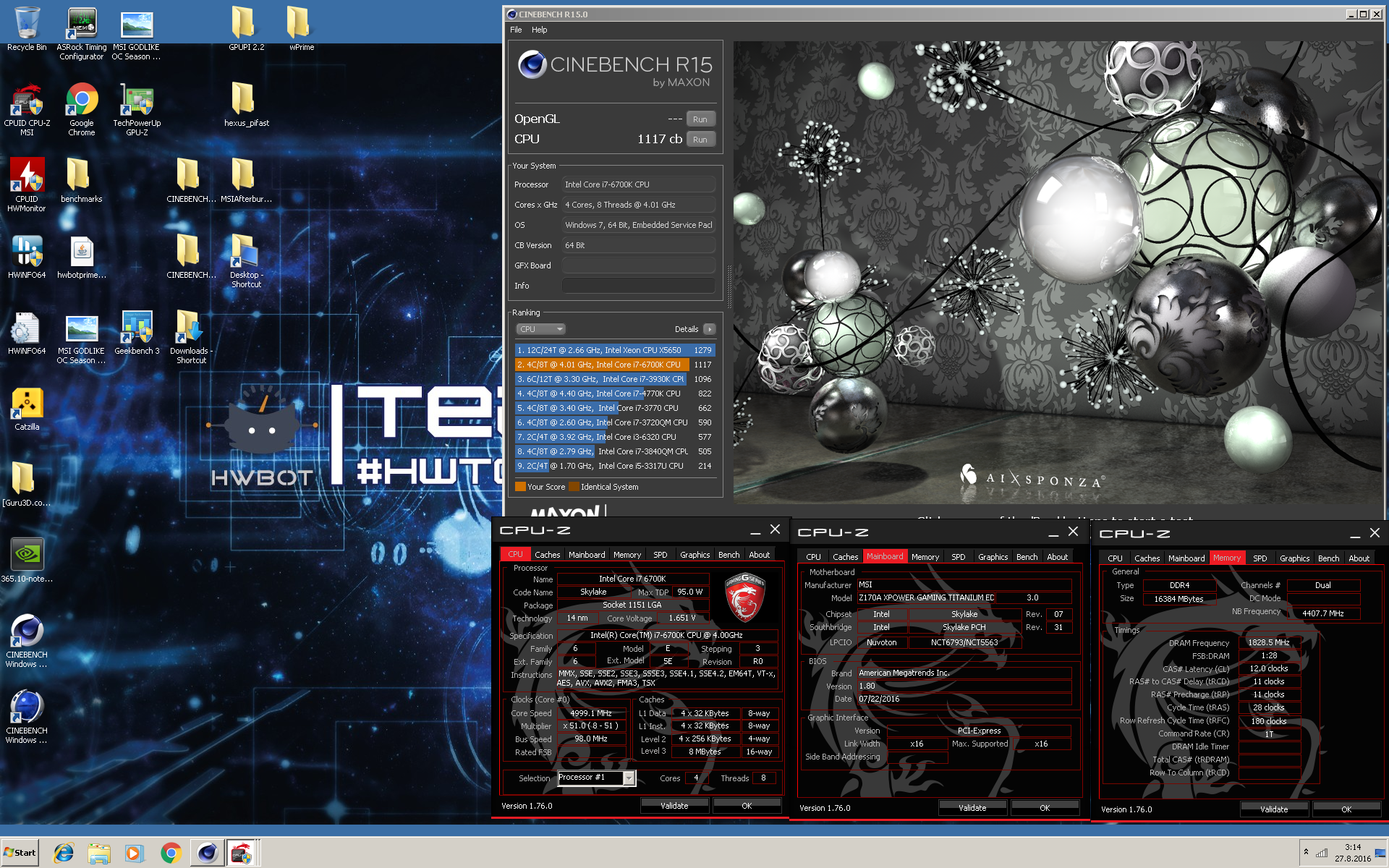
Task: Open hwbotprime Java file
Action: (x=82, y=257)
